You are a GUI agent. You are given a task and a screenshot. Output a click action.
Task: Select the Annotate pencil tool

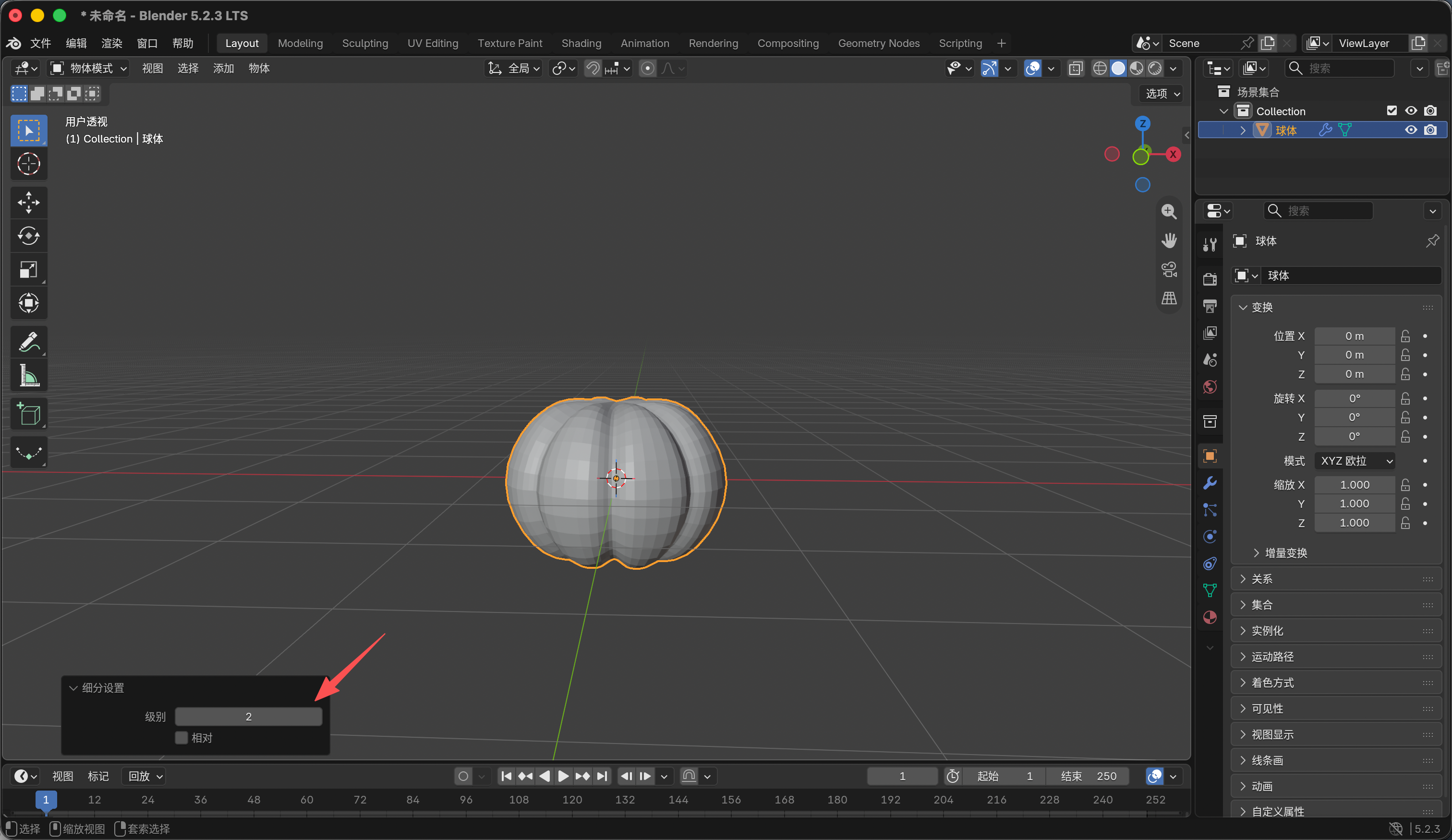(x=29, y=342)
